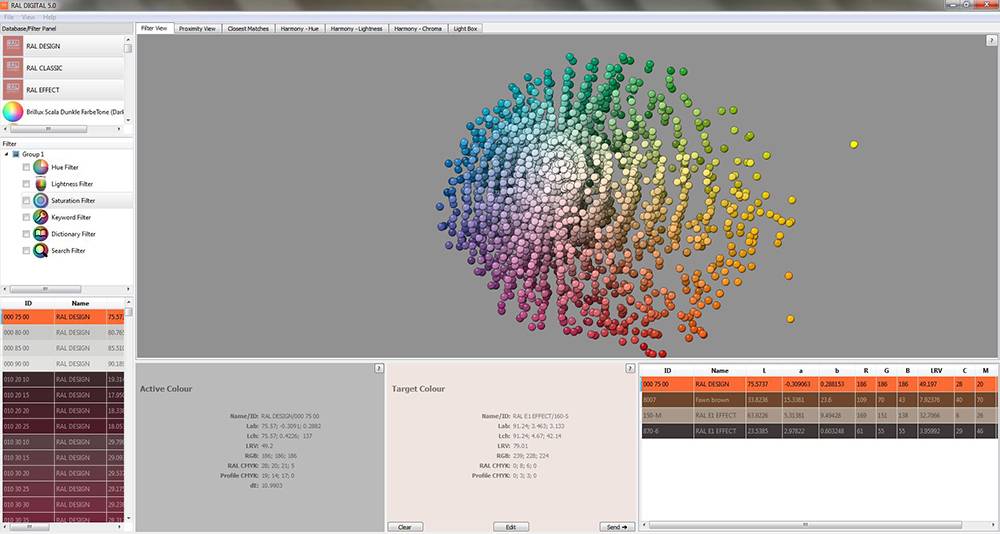Viewport: 1000px width, 534px height.
Task: Click the Saturation Filter icon
Action: click(40, 201)
